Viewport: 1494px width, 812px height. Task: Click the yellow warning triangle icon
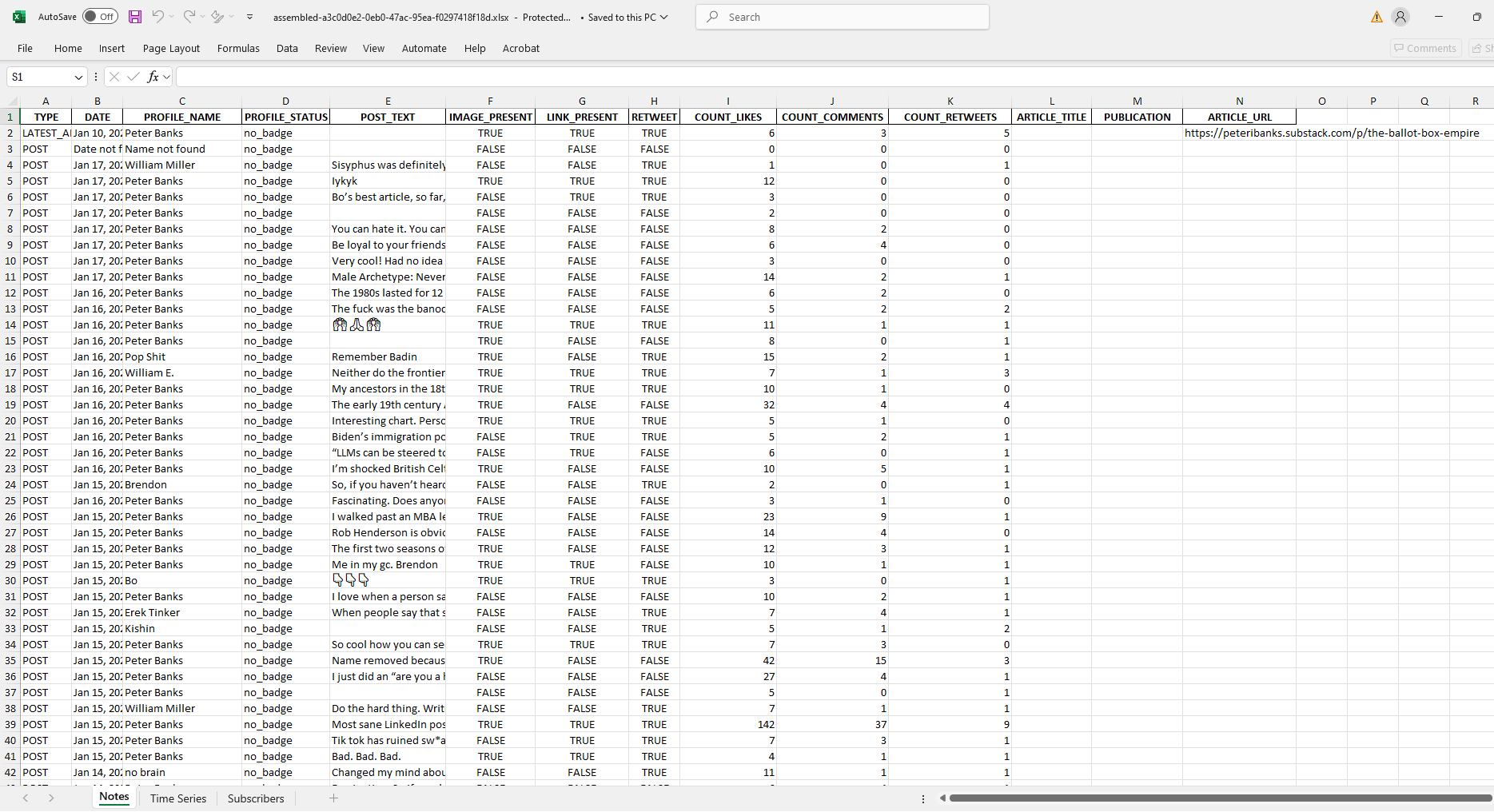tap(1376, 17)
